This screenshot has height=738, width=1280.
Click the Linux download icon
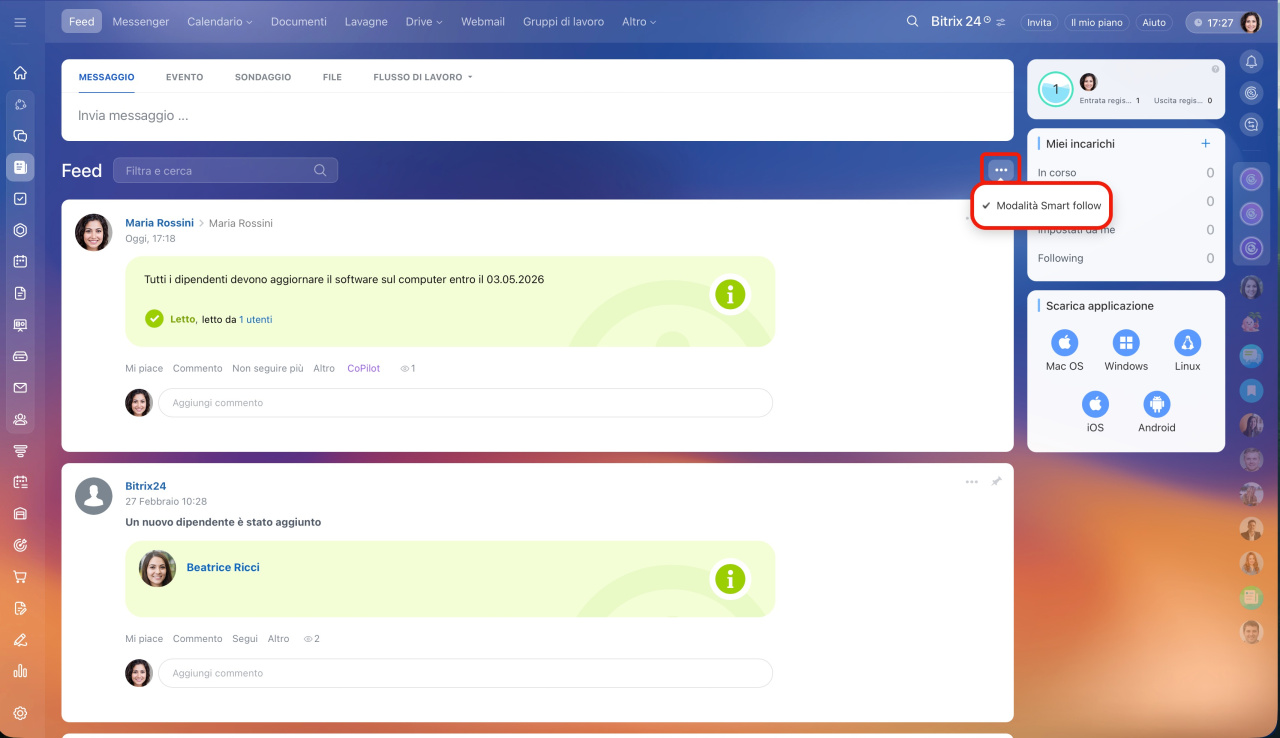coord(1187,344)
